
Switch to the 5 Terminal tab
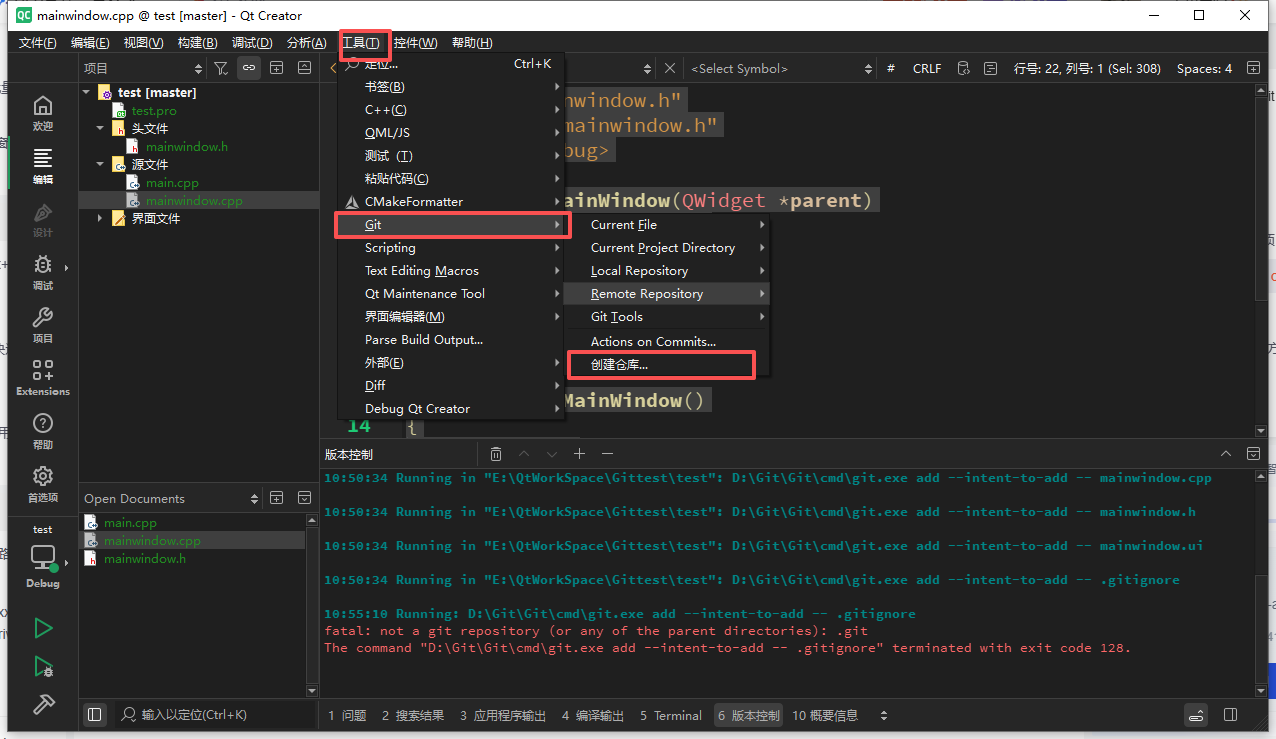coord(671,715)
